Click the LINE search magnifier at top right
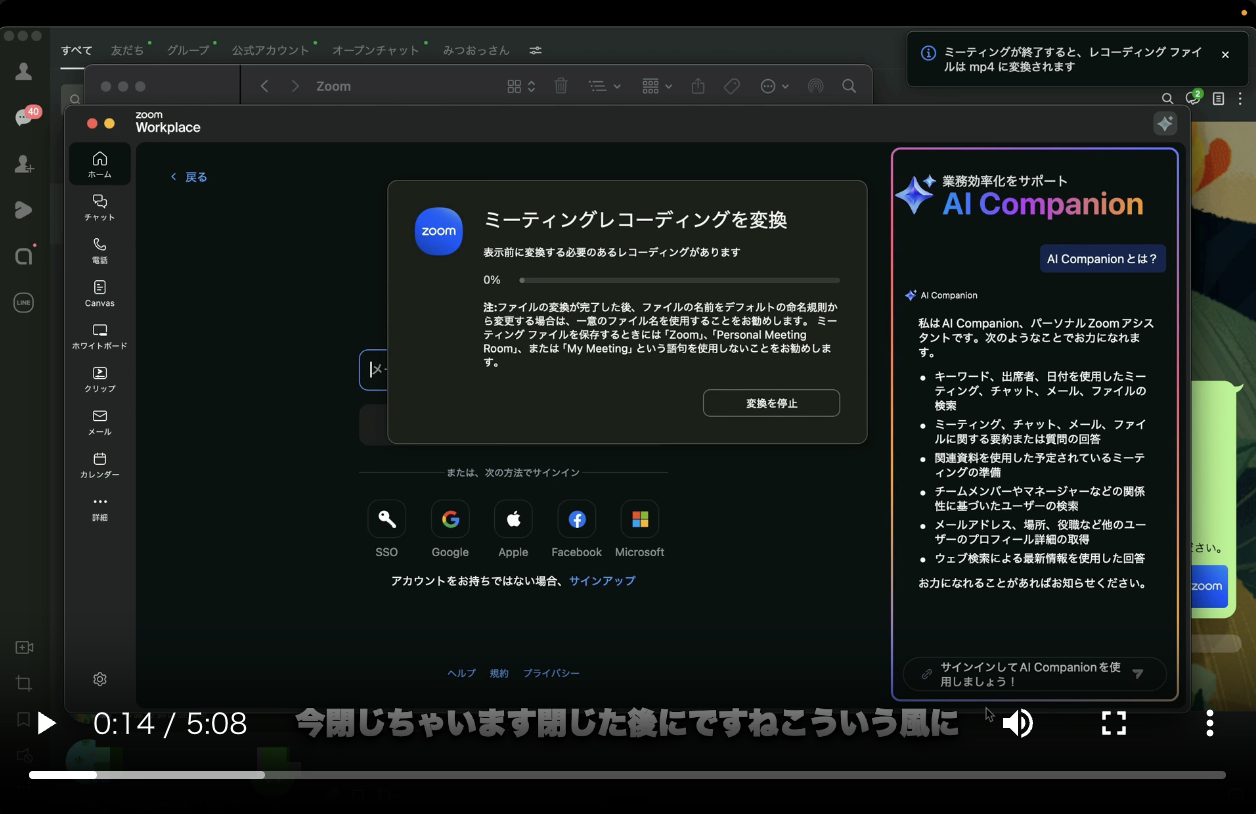 [1167, 98]
